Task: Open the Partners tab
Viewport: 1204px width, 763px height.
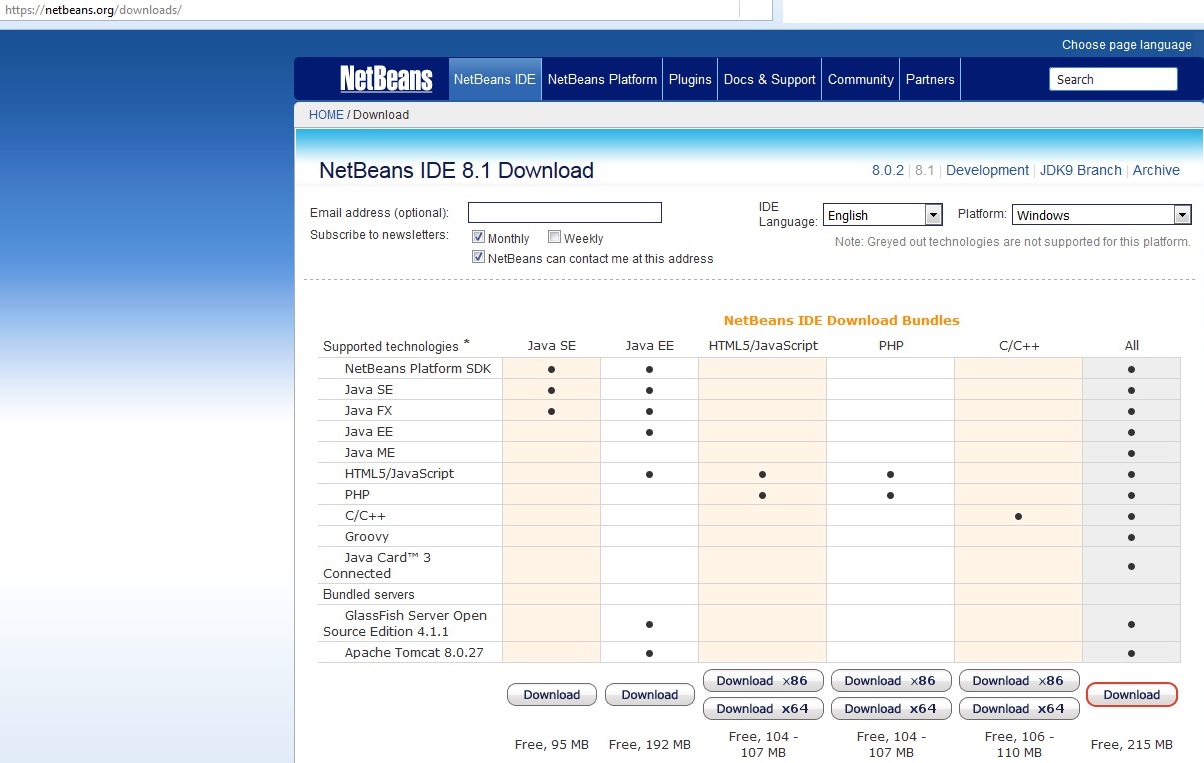Action: (930, 79)
